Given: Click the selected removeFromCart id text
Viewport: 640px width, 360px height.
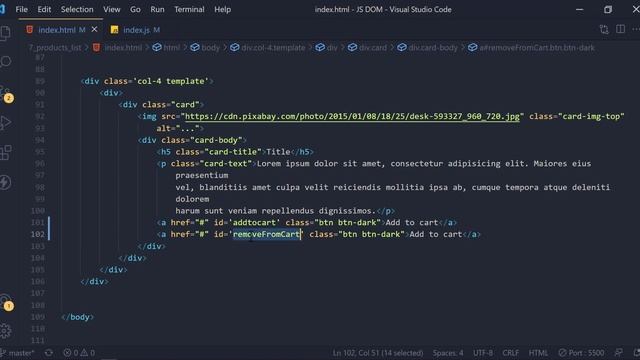Looking at the screenshot, I should tap(267, 234).
